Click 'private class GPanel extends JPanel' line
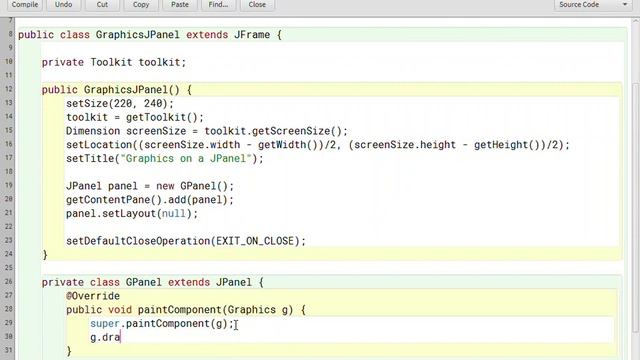 click(153, 282)
